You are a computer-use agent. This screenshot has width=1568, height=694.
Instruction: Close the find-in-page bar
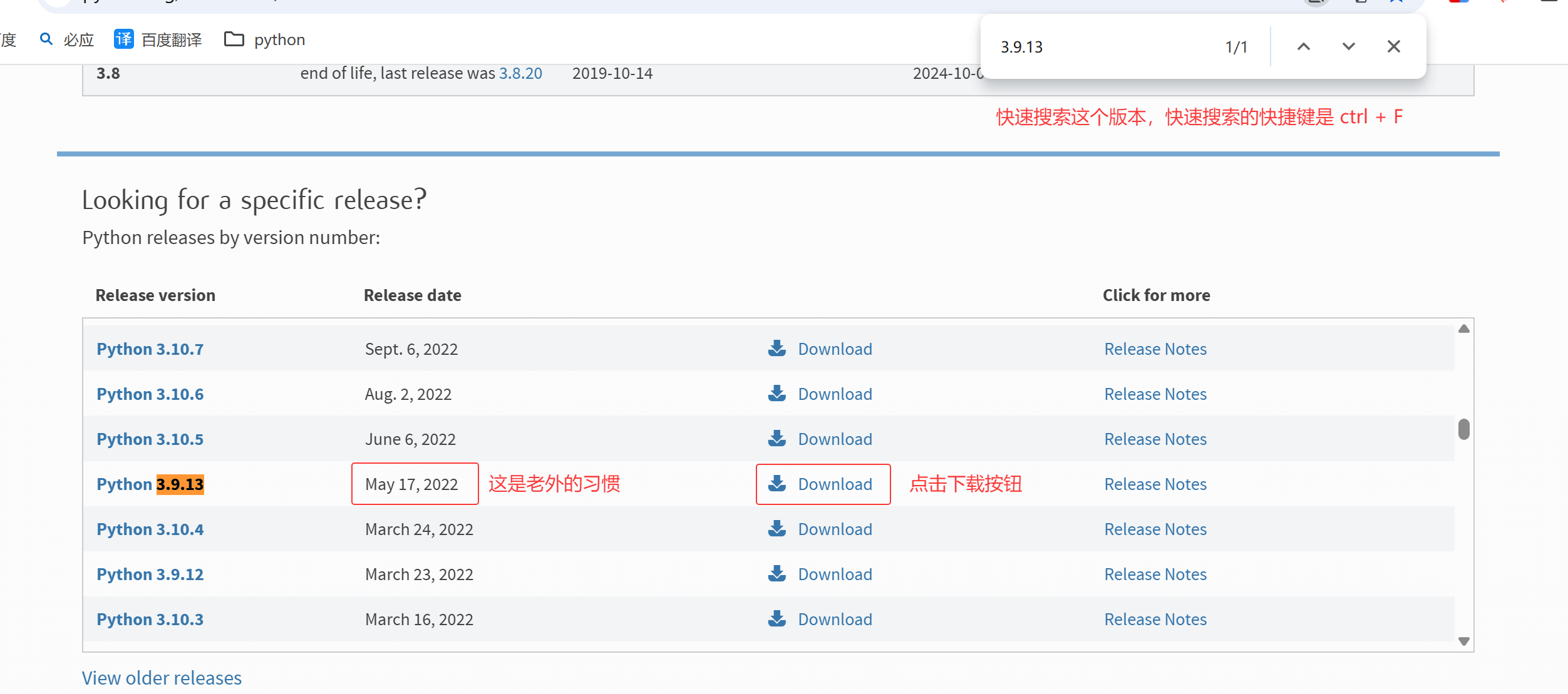(x=1393, y=46)
